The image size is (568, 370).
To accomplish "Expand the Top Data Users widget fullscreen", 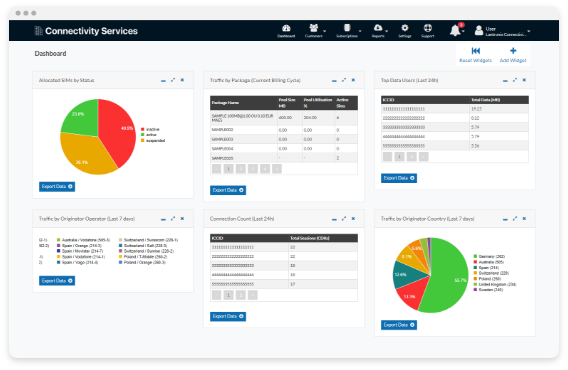I will (515, 80).
